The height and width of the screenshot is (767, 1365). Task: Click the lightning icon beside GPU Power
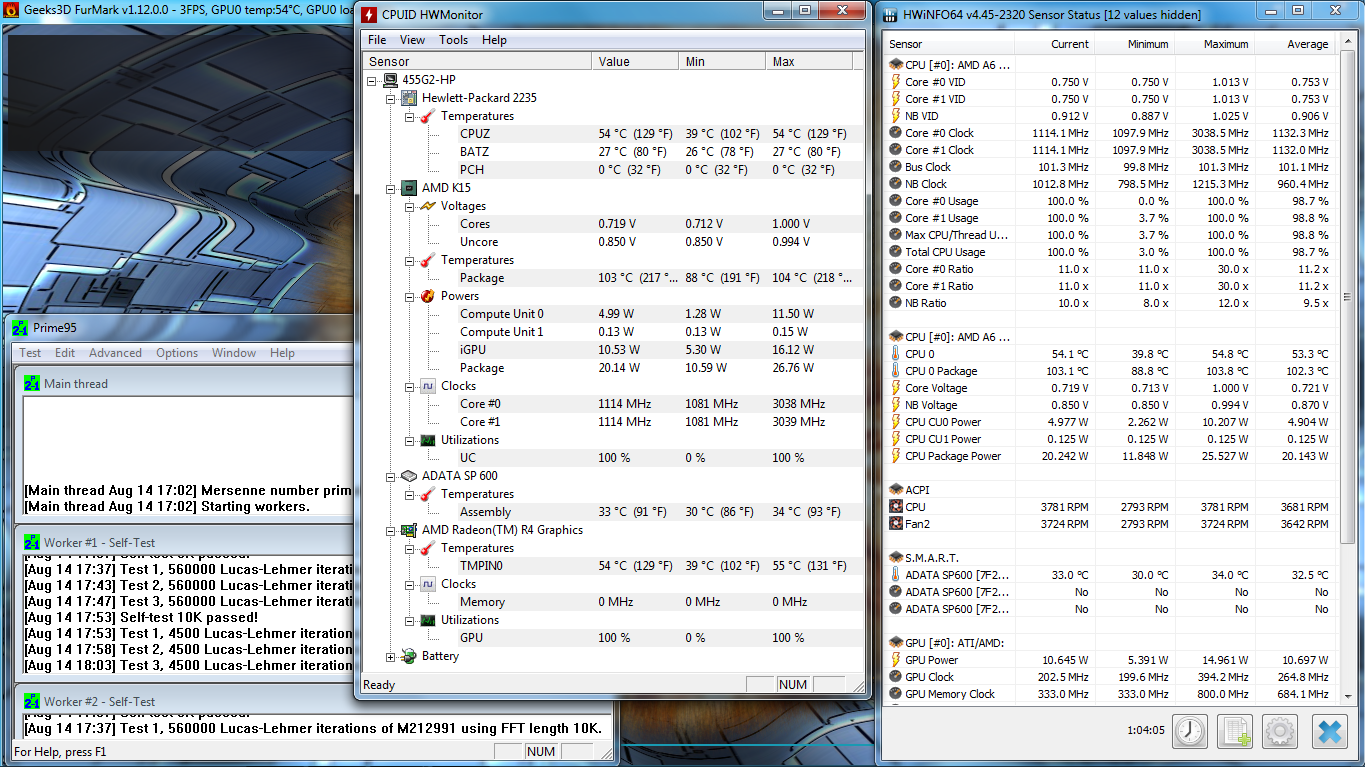point(896,660)
